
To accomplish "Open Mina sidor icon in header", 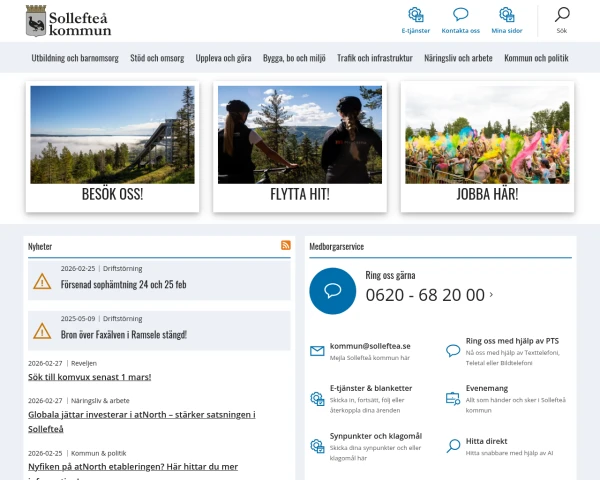I will click(x=506, y=15).
